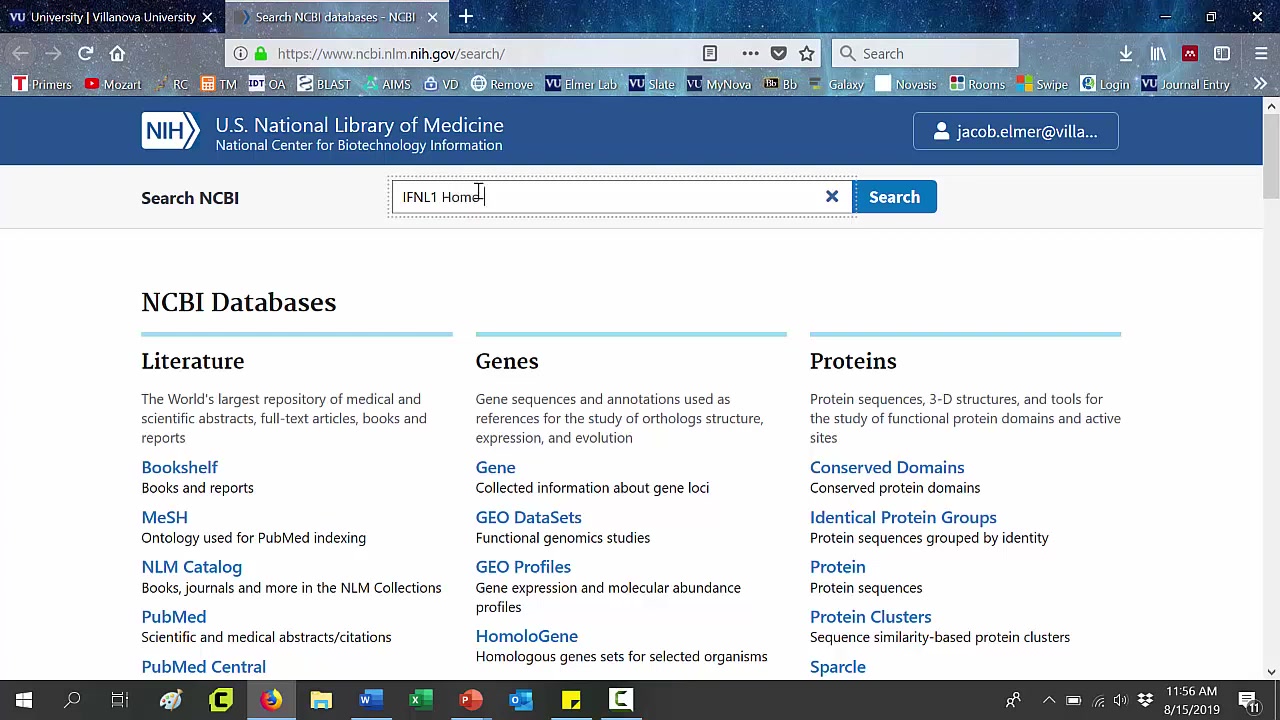Go to the Firefox home page

(x=117, y=54)
